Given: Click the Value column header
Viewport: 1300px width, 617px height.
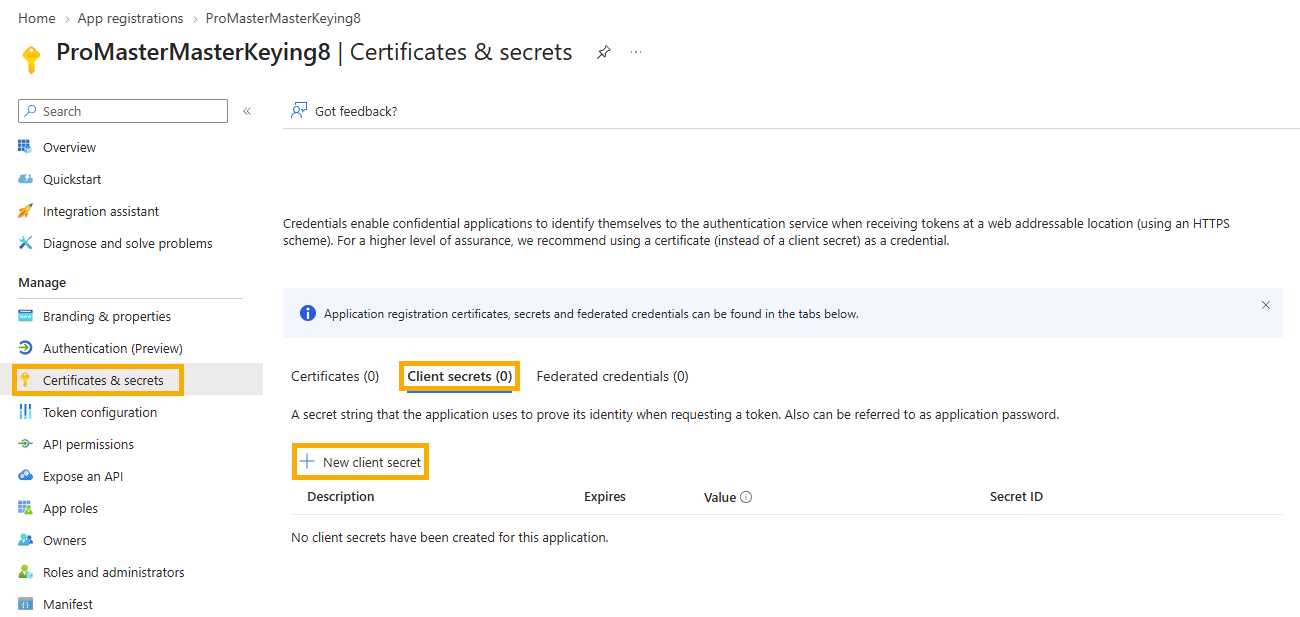Looking at the screenshot, I should (x=720, y=497).
